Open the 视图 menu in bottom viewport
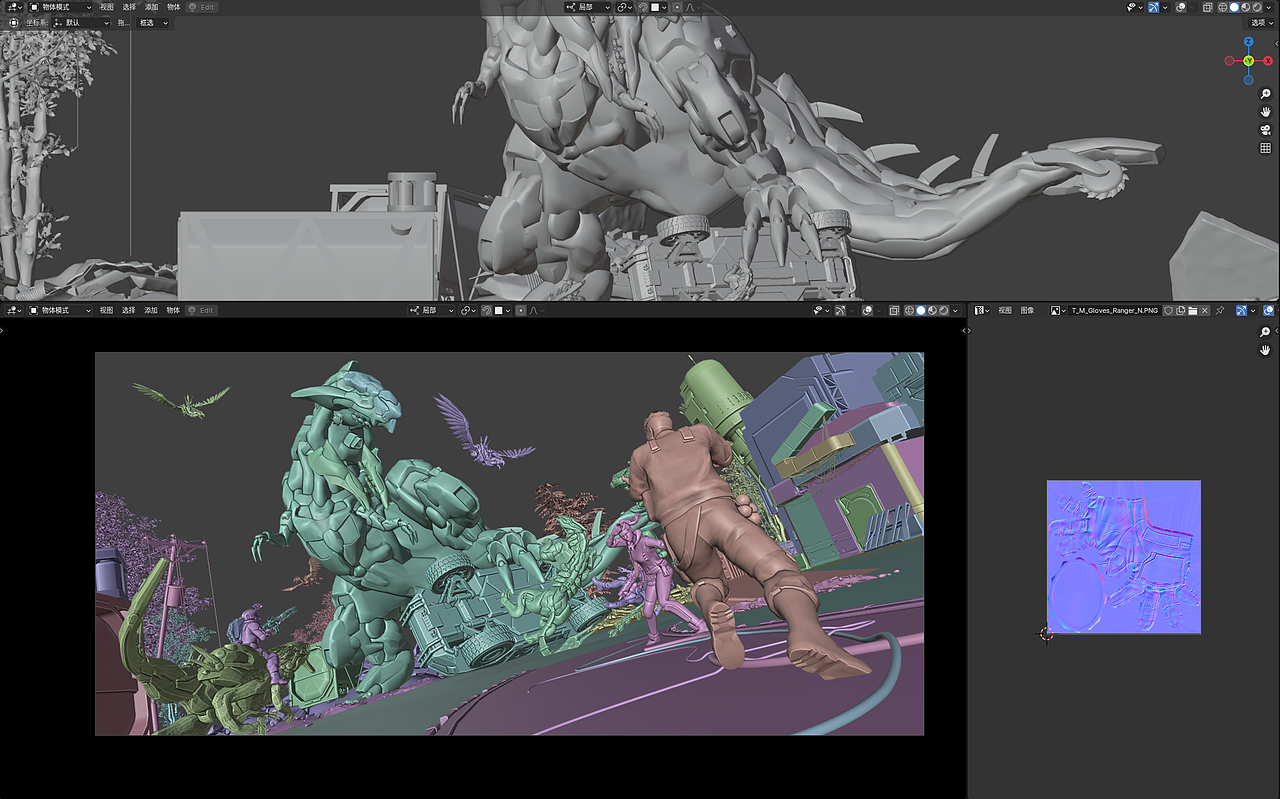Image resolution: width=1280 pixels, height=799 pixels. pyautogui.click(x=107, y=310)
